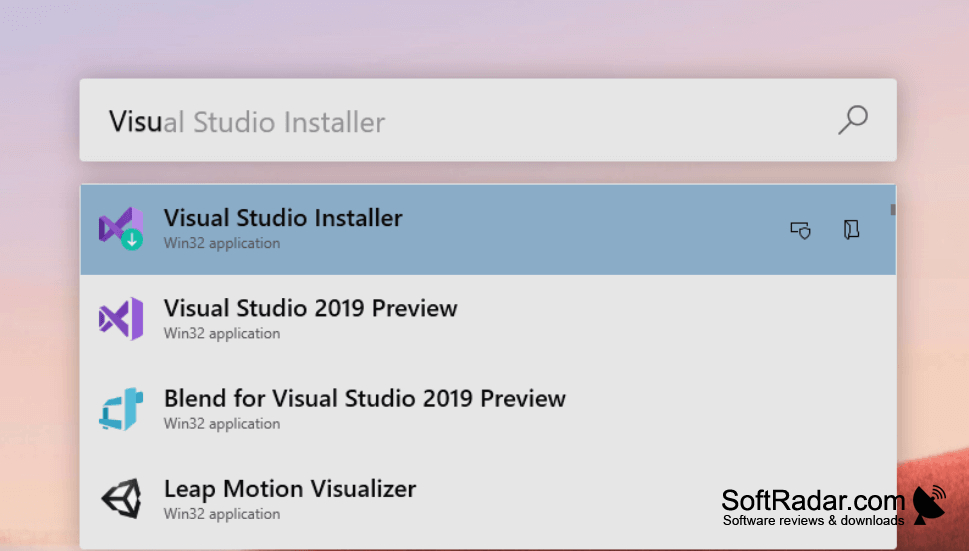Image resolution: width=969 pixels, height=551 pixels.
Task: Select the Visual Studio Installer result title
Action: click(283, 218)
